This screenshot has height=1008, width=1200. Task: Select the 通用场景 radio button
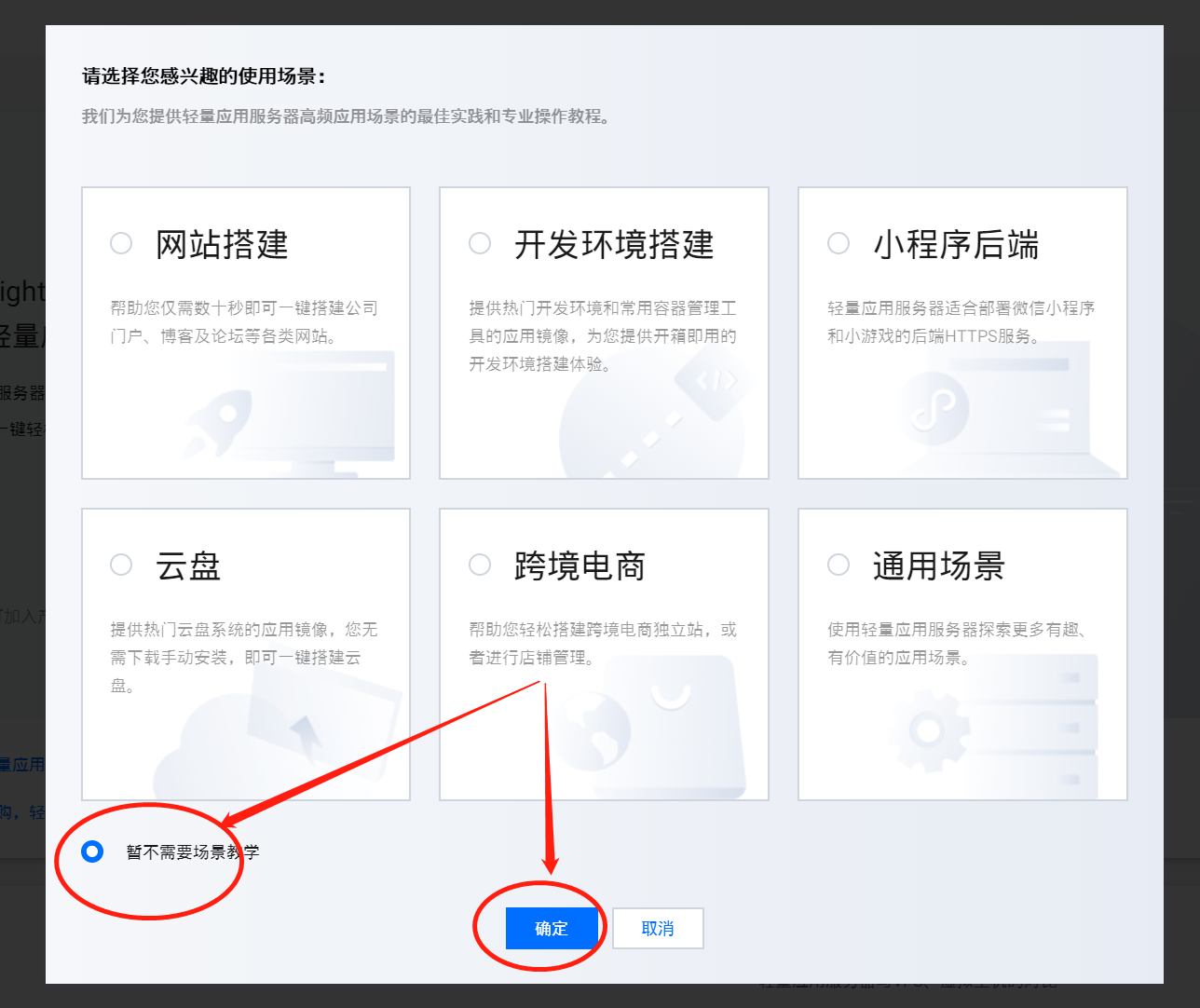839,564
